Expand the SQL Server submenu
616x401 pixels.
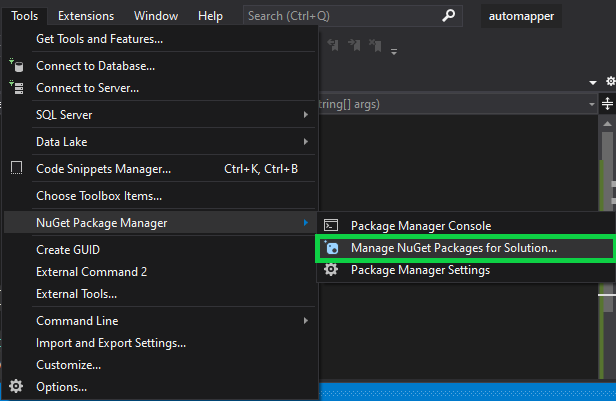(x=161, y=115)
